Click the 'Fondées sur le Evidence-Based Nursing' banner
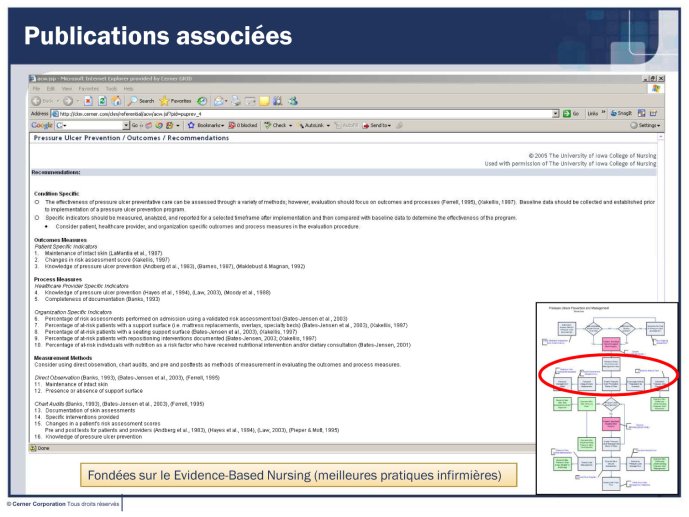The image size is (689, 517). pos(298,475)
